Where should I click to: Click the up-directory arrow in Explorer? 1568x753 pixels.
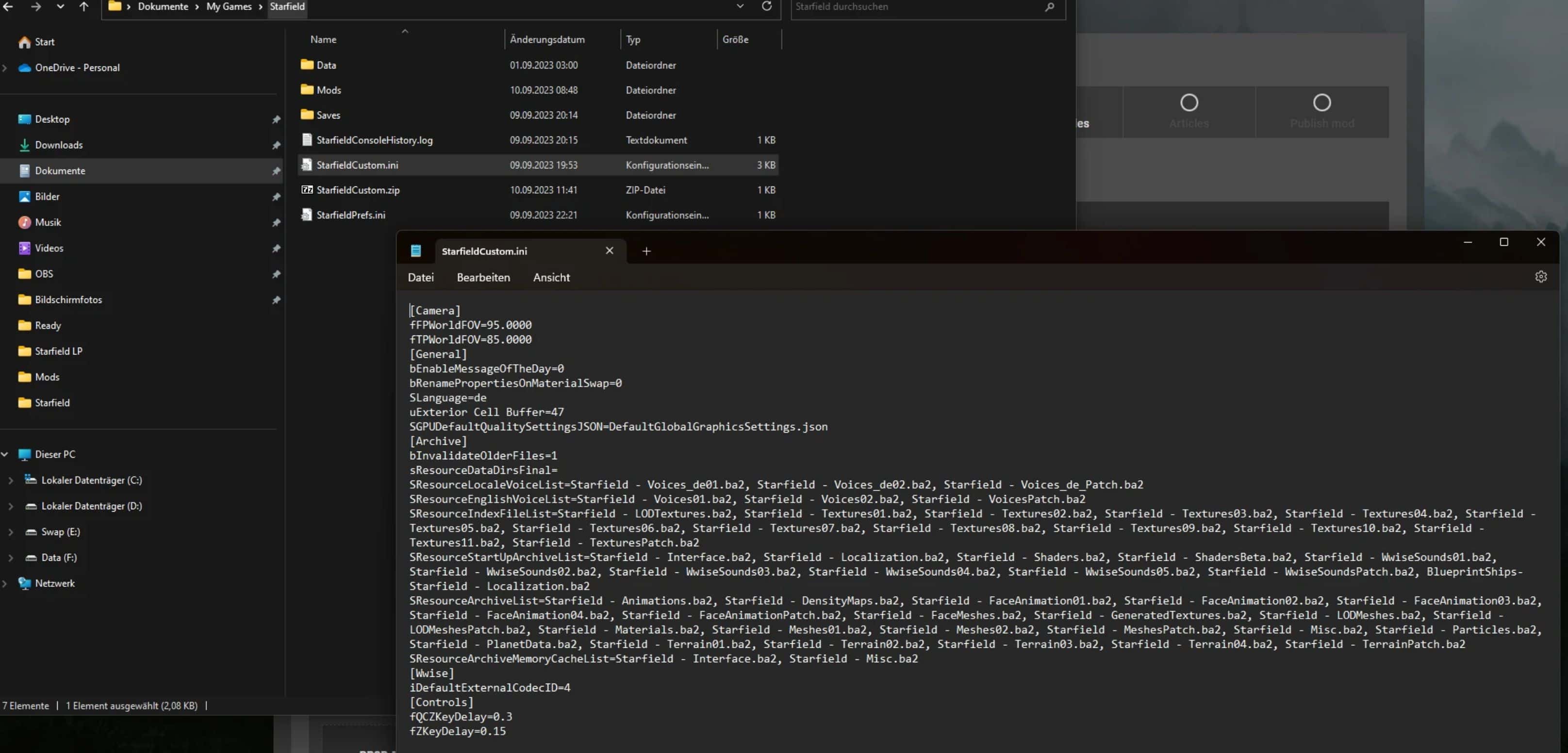tap(83, 6)
